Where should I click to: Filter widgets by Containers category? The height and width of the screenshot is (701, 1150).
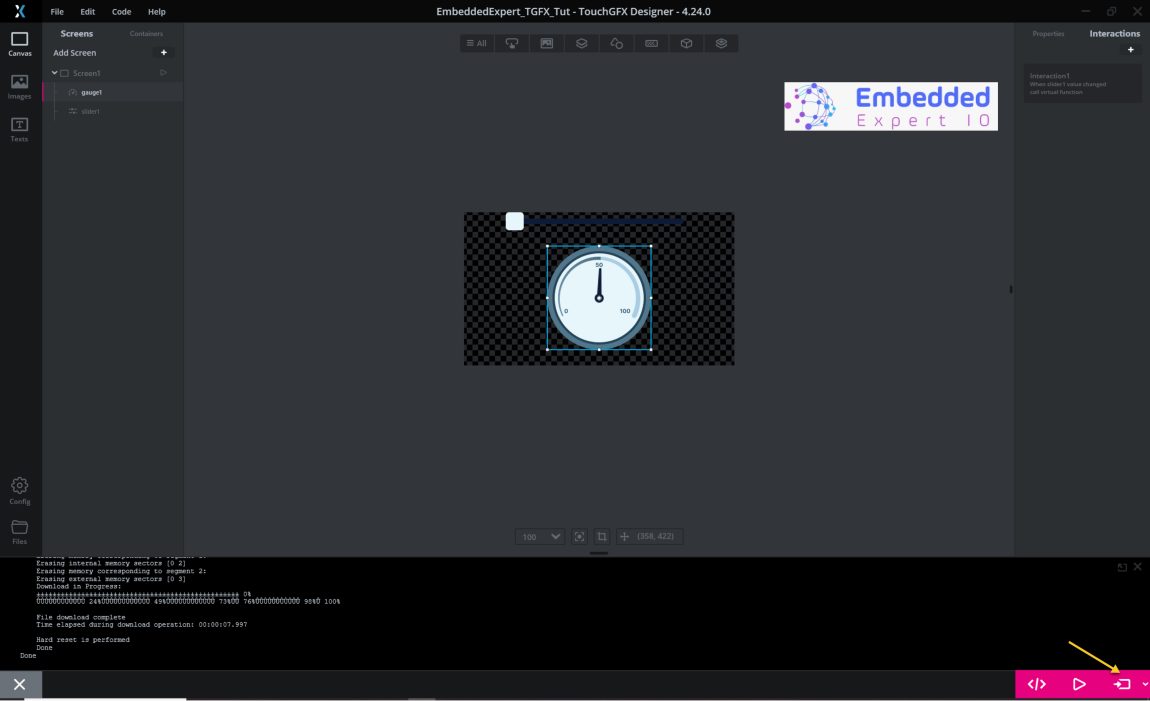582,43
